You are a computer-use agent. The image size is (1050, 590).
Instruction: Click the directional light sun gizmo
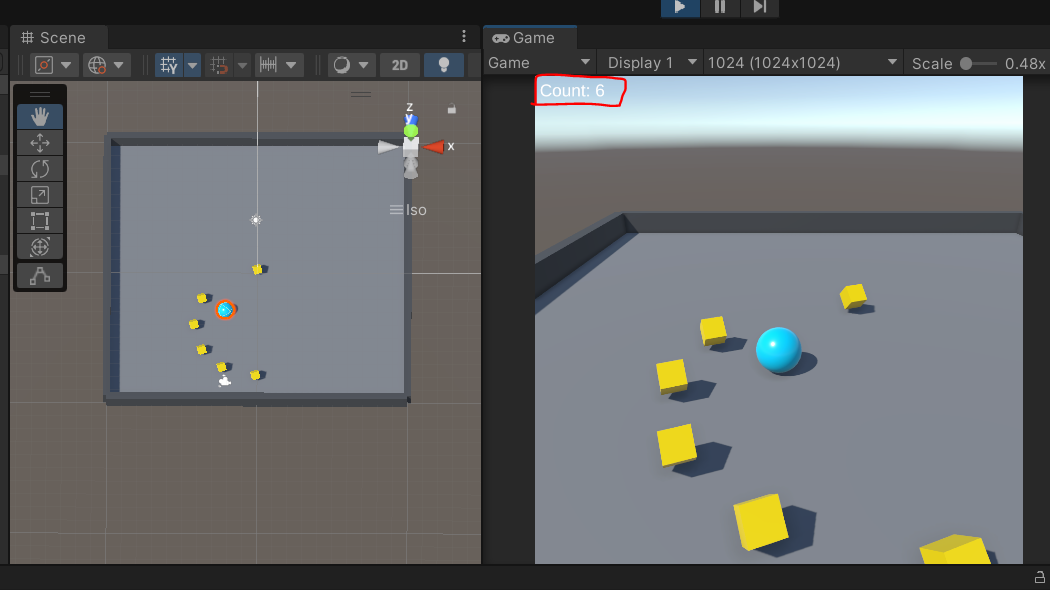(x=255, y=220)
